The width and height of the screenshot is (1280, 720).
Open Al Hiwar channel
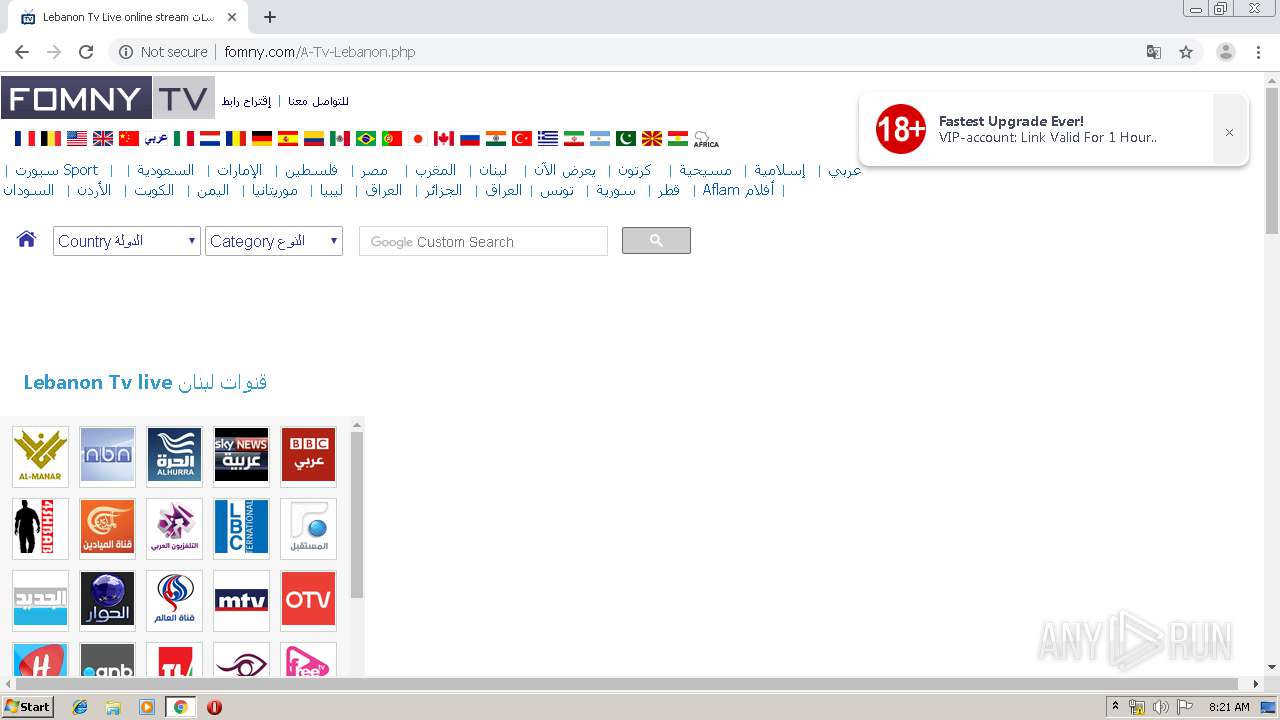point(107,600)
